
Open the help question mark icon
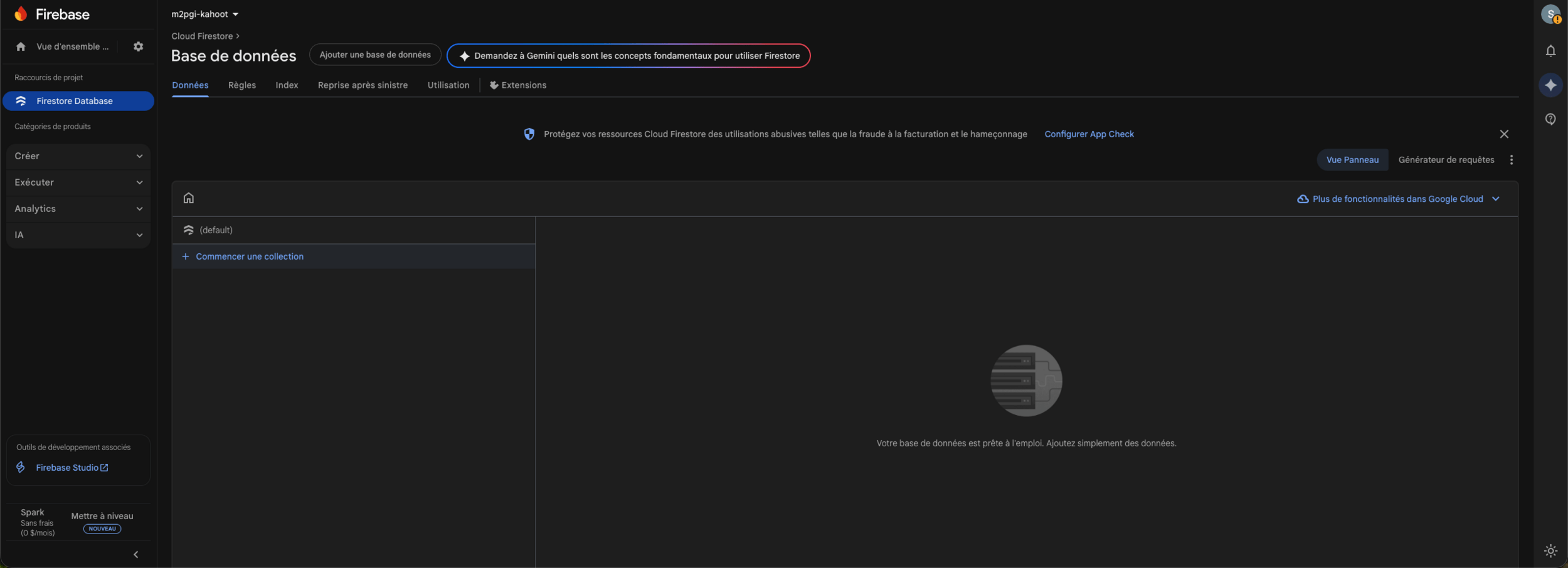point(1550,119)
